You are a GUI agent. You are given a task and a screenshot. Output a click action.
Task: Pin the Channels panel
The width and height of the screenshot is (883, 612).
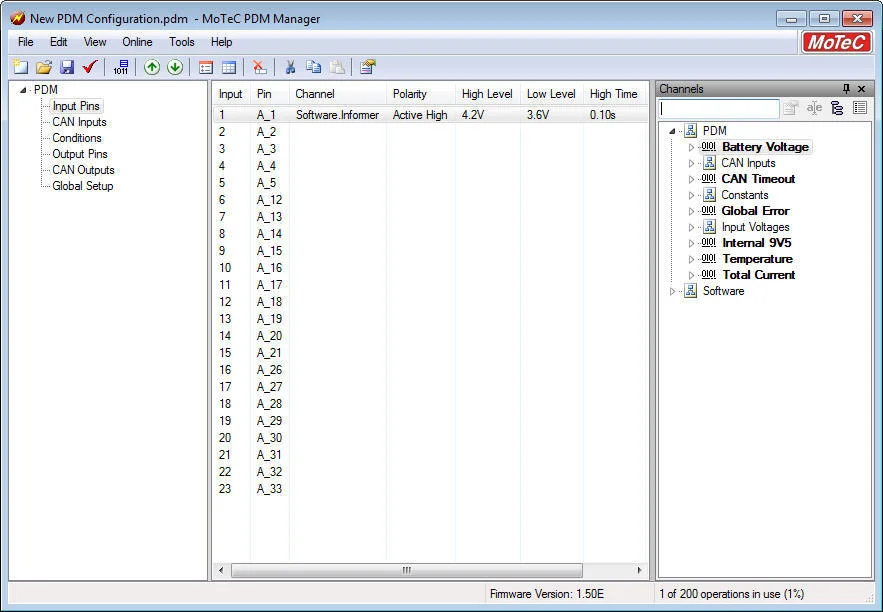click(846, 88)
